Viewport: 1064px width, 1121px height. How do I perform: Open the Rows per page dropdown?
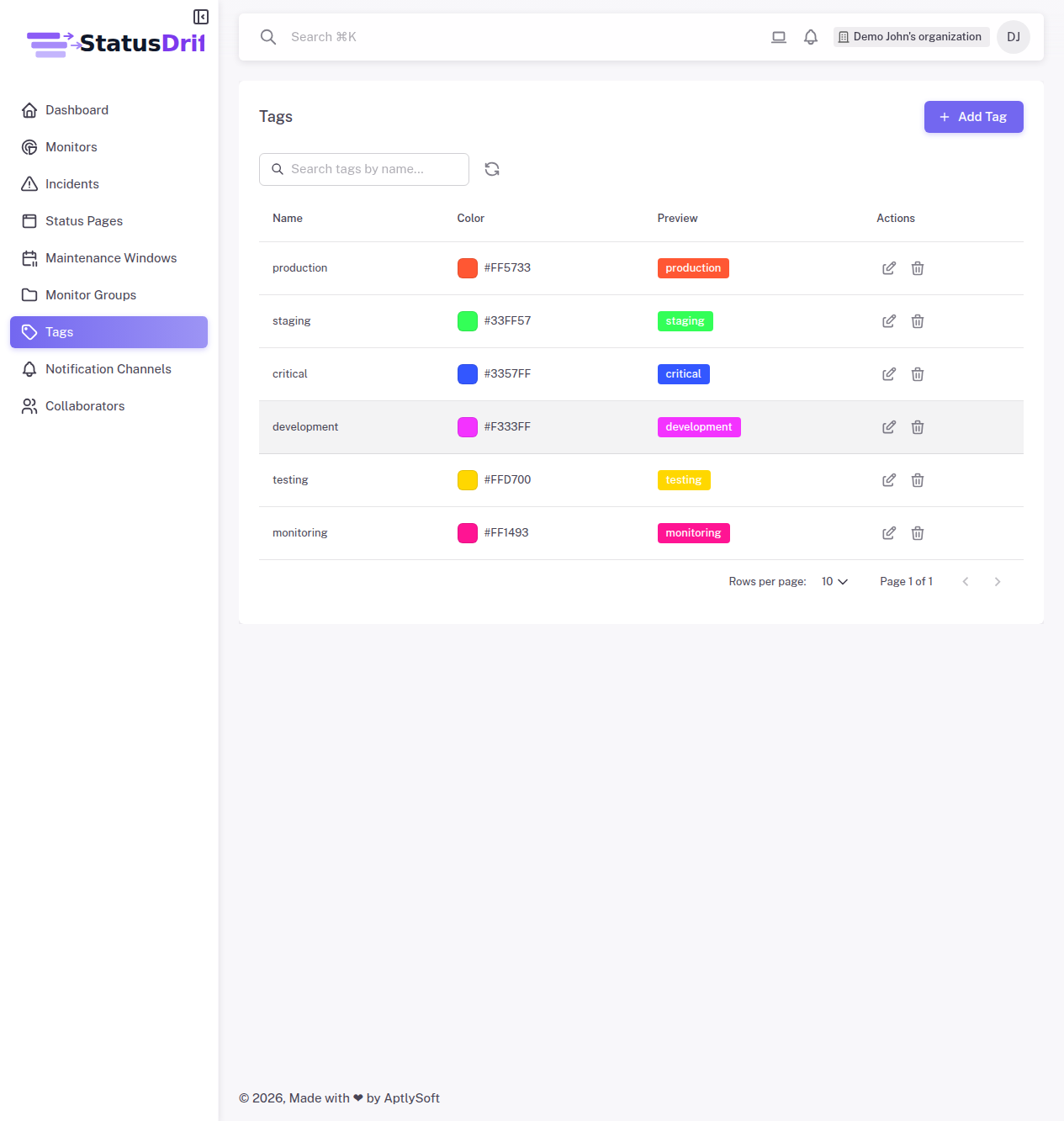(834, 581)
